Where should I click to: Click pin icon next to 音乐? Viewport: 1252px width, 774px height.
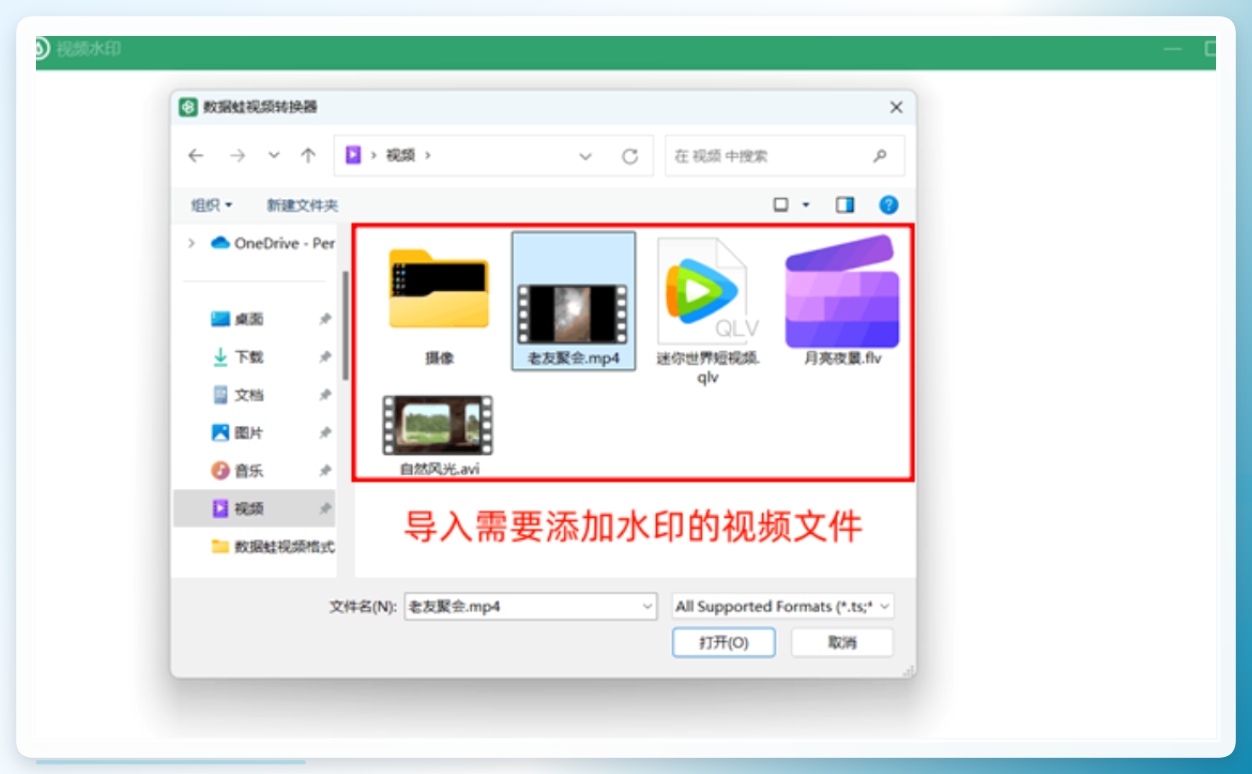(x=325, y=471)
